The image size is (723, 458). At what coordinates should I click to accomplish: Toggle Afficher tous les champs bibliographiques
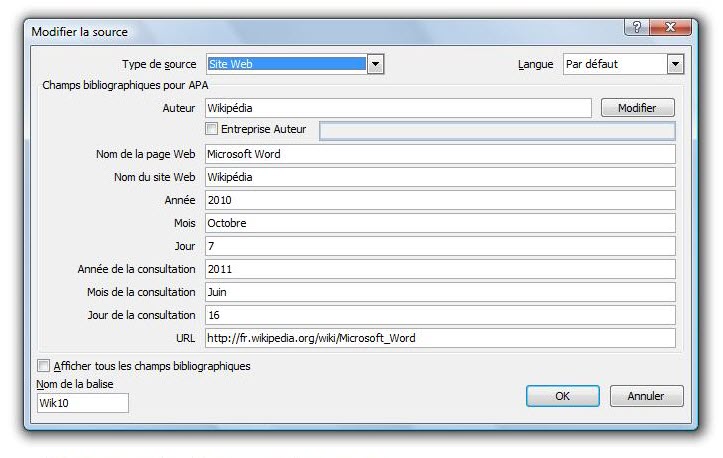pyautogui.click(x=43, y=366)
